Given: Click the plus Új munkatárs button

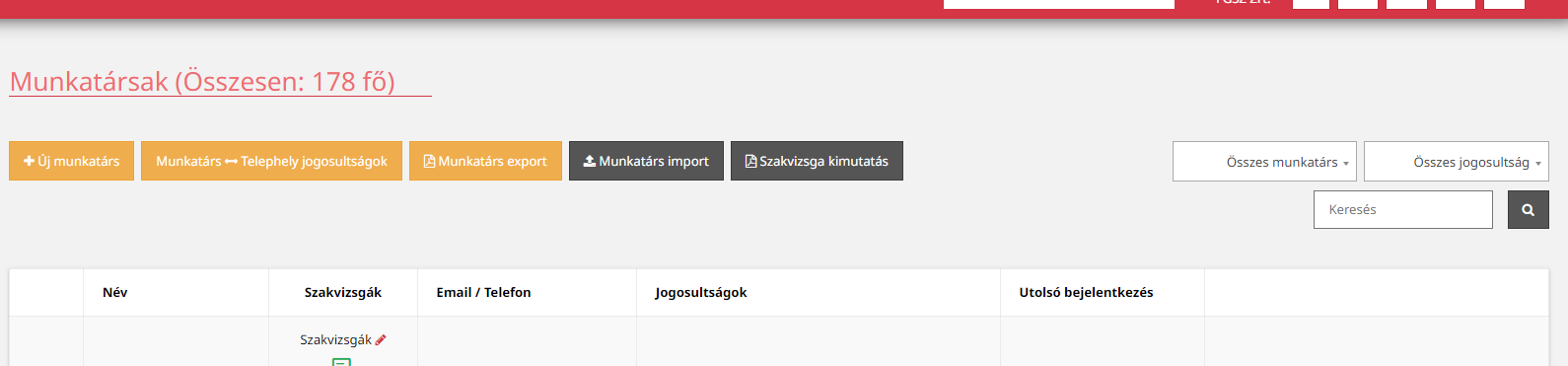Looking at the screenshot, I should 71,161.
